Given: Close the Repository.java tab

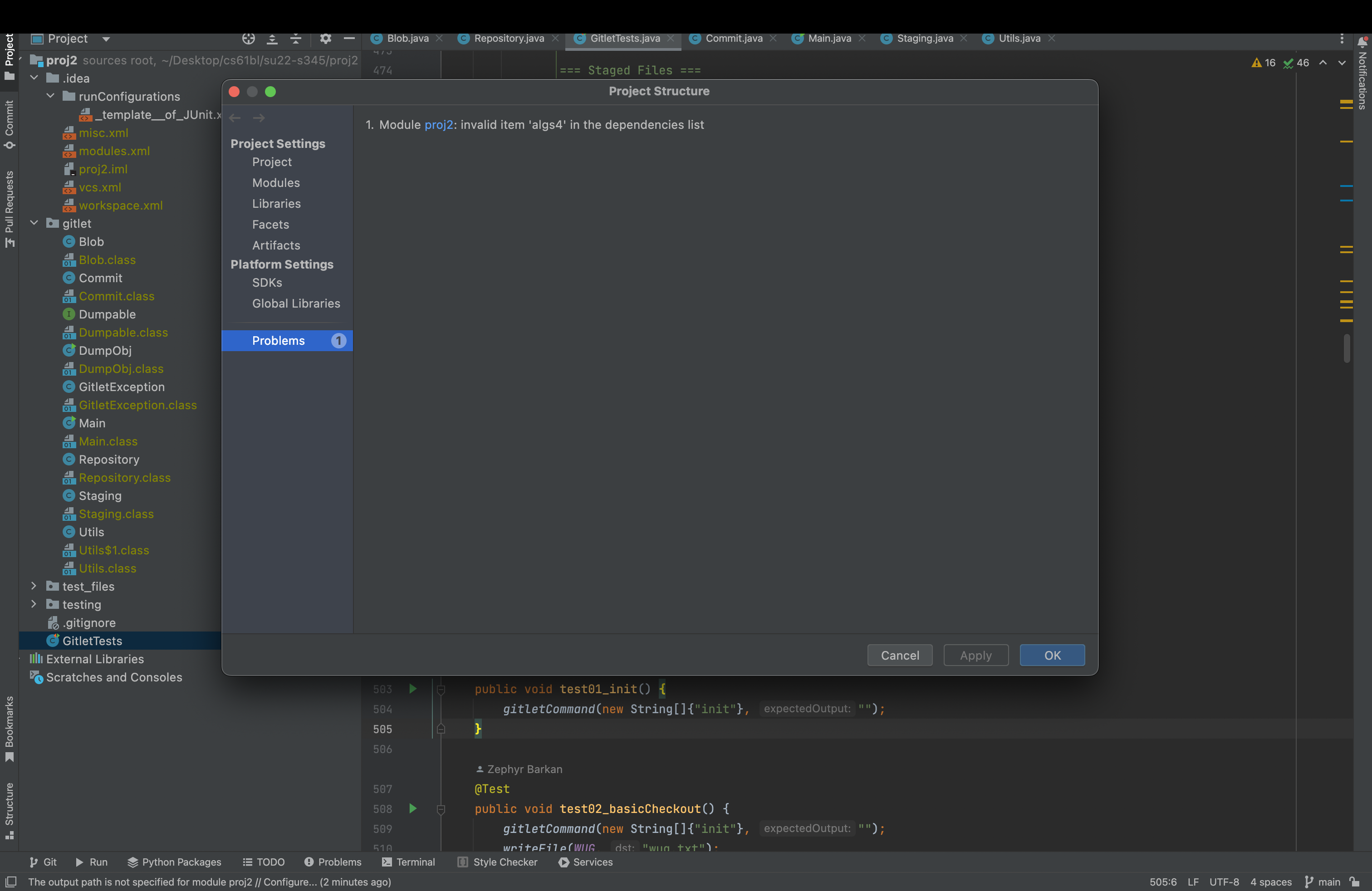Looking at the screenshot, I should pyautogui.click(x=555, y=39).
